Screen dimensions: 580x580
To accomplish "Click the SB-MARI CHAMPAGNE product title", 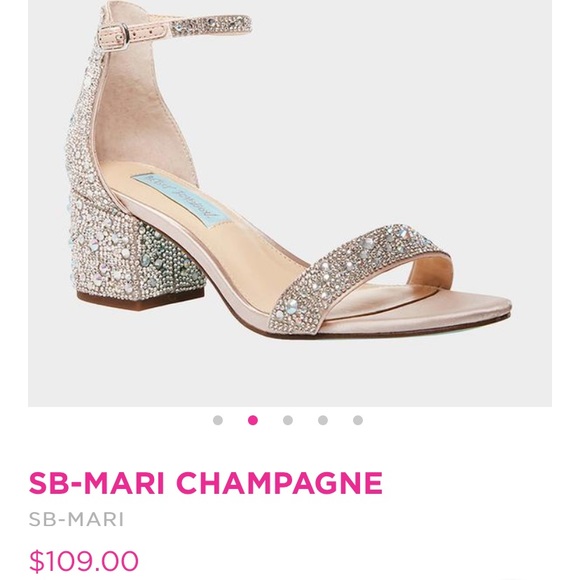I will (x=206, y=483).
